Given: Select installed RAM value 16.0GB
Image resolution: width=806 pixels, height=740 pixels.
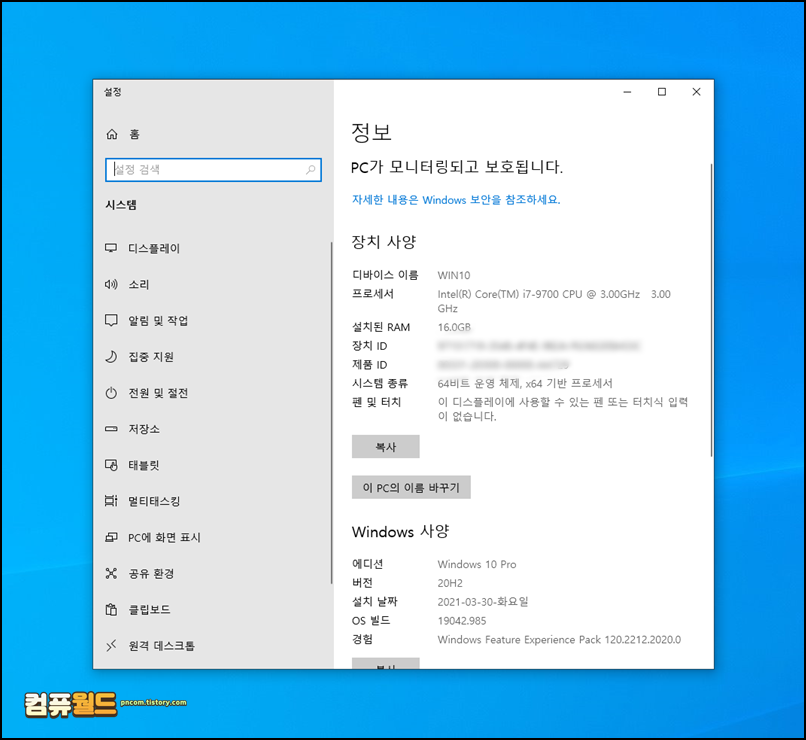Looking at the screenshot, I should (454, 327).
